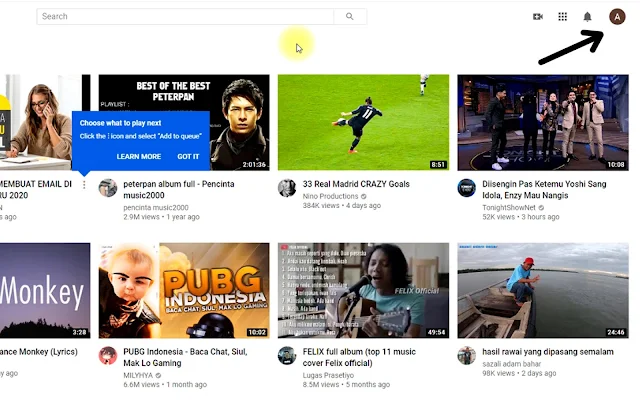
Task: Click '98K views • 2 days ago' text
Action: coord(519,373)
